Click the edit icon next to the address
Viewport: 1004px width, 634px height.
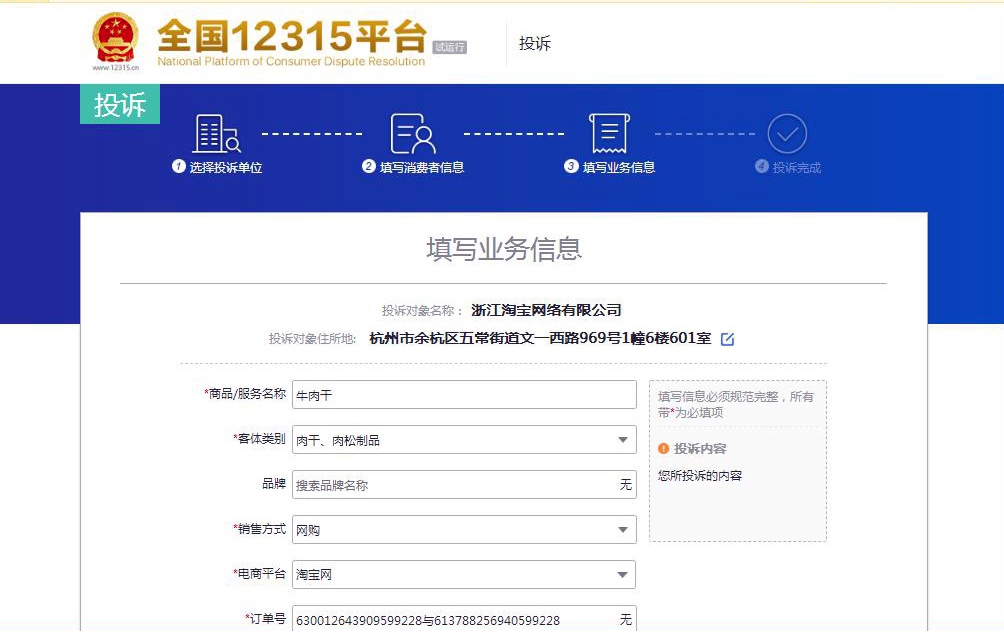click(x=726, y=339)
